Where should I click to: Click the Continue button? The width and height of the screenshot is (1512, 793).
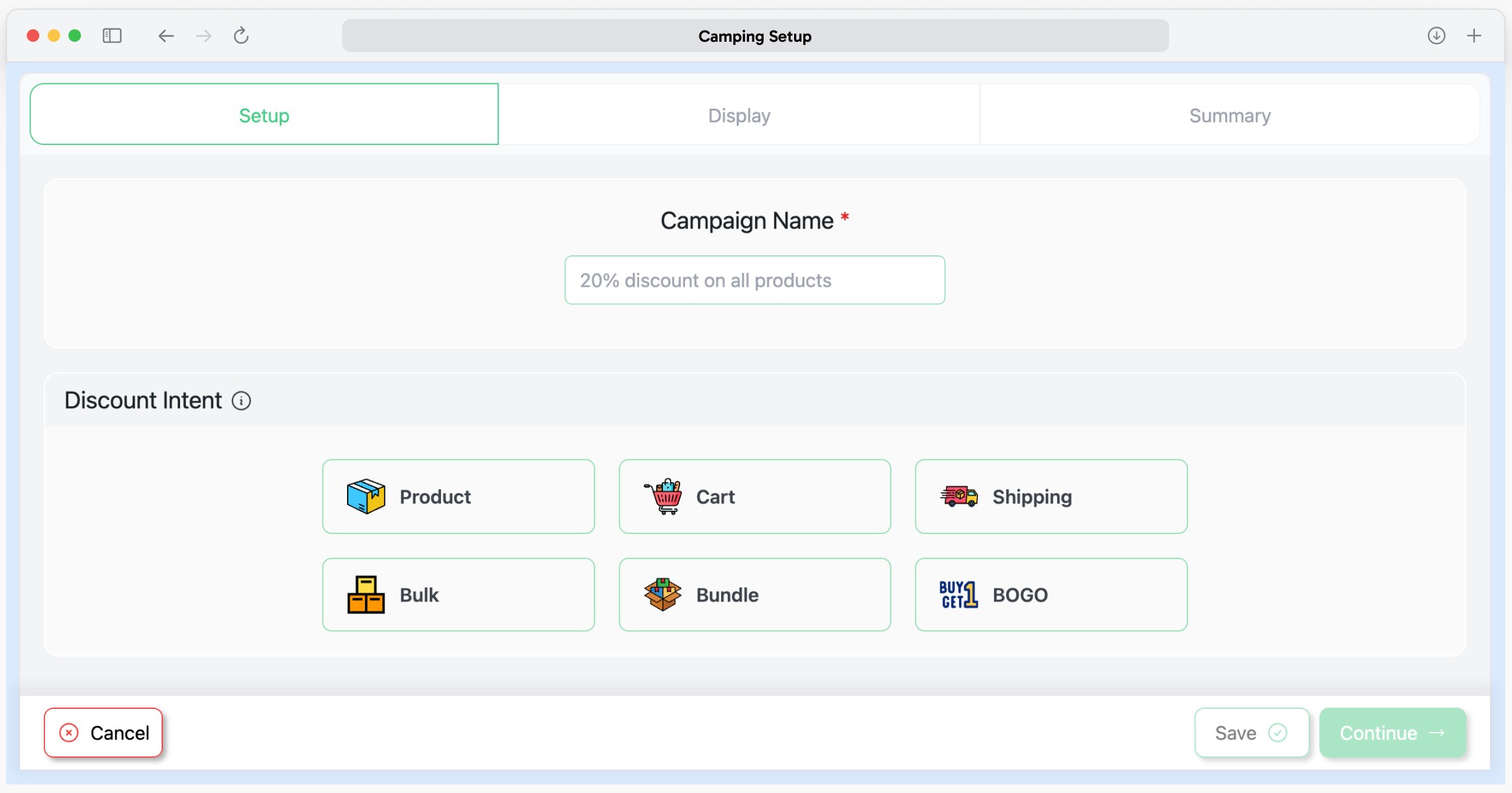1392,733
